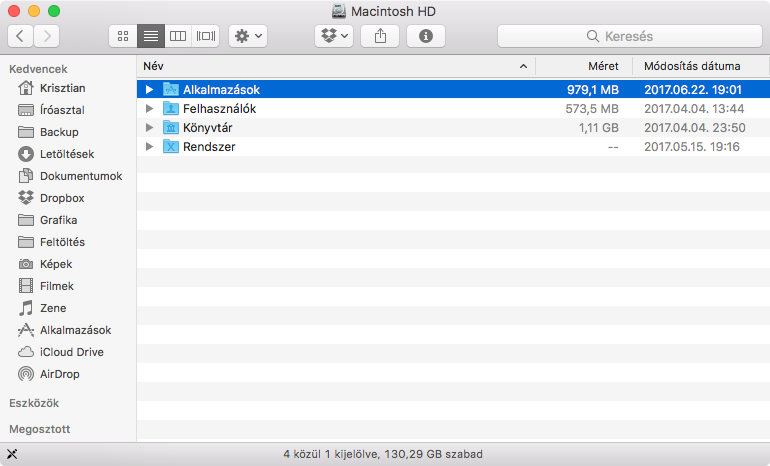Click the tools icon in status bar
Viewport: 770px width, 466px height.
point(12,454)
